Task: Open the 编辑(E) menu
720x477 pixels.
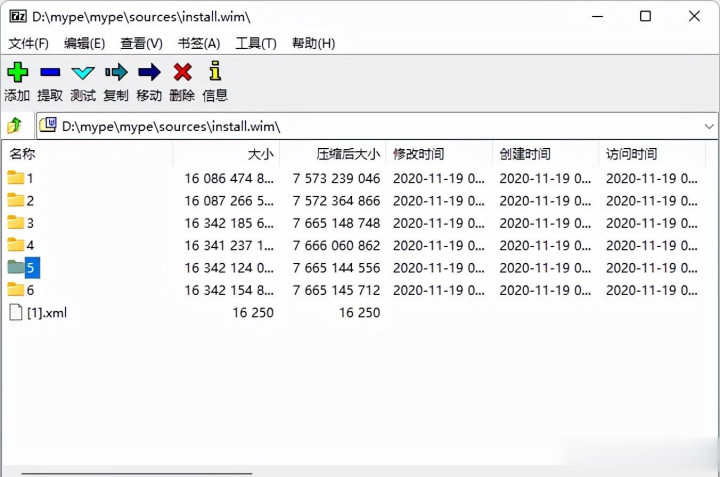Action: point(84,44)
